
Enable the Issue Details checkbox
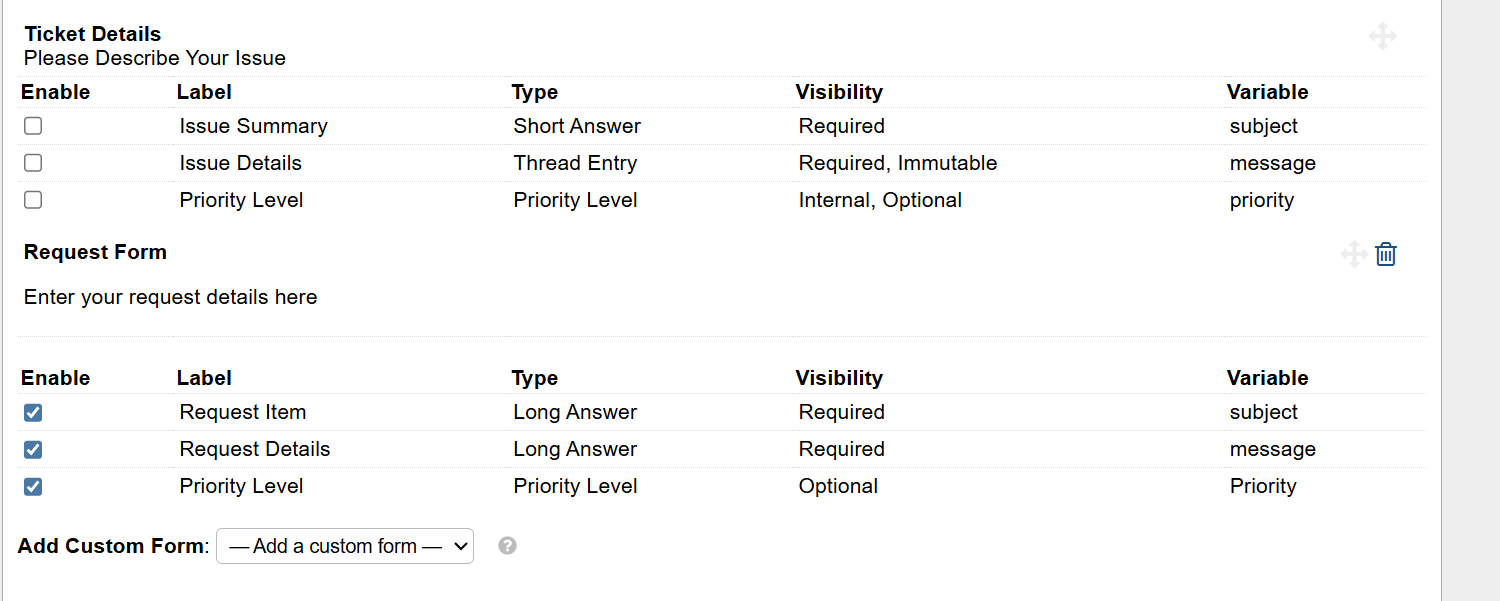[x=33, y=163]
